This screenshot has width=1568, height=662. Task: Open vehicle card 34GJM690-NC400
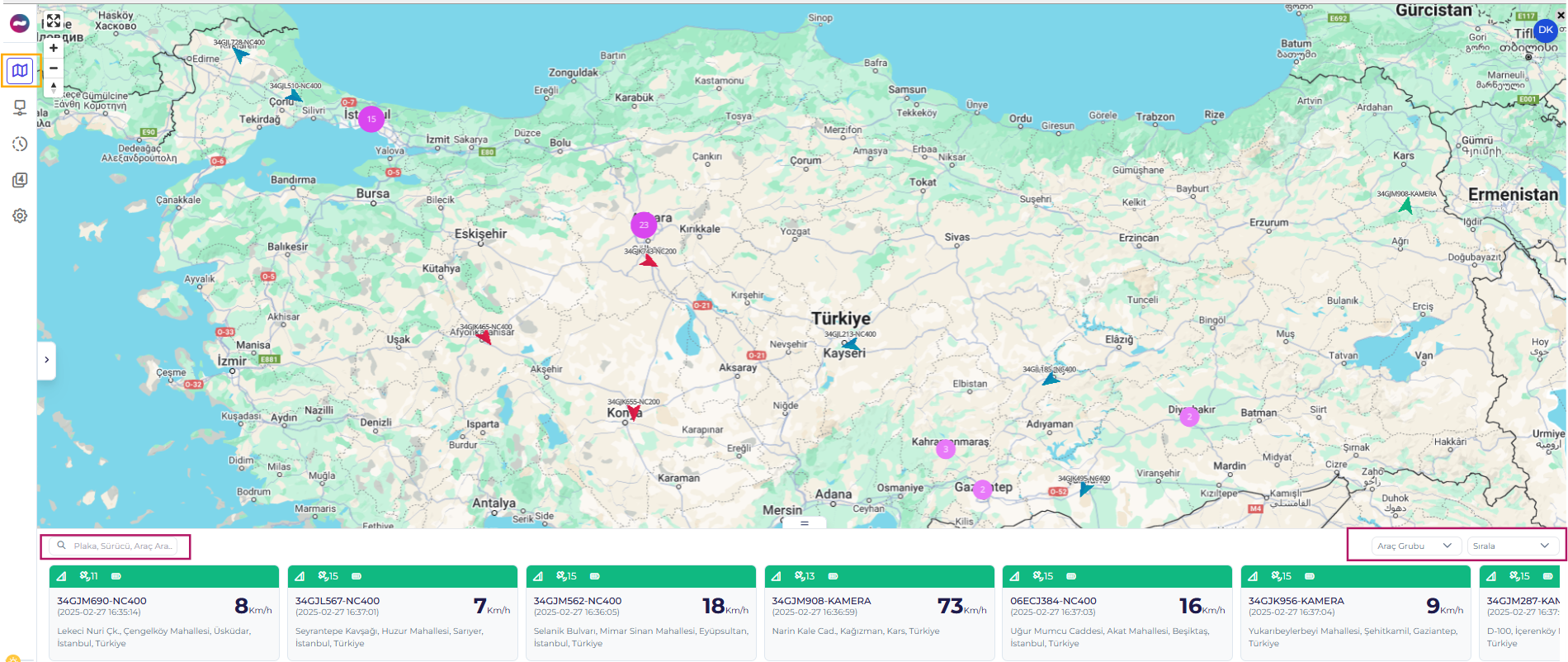tap(163, 612)
